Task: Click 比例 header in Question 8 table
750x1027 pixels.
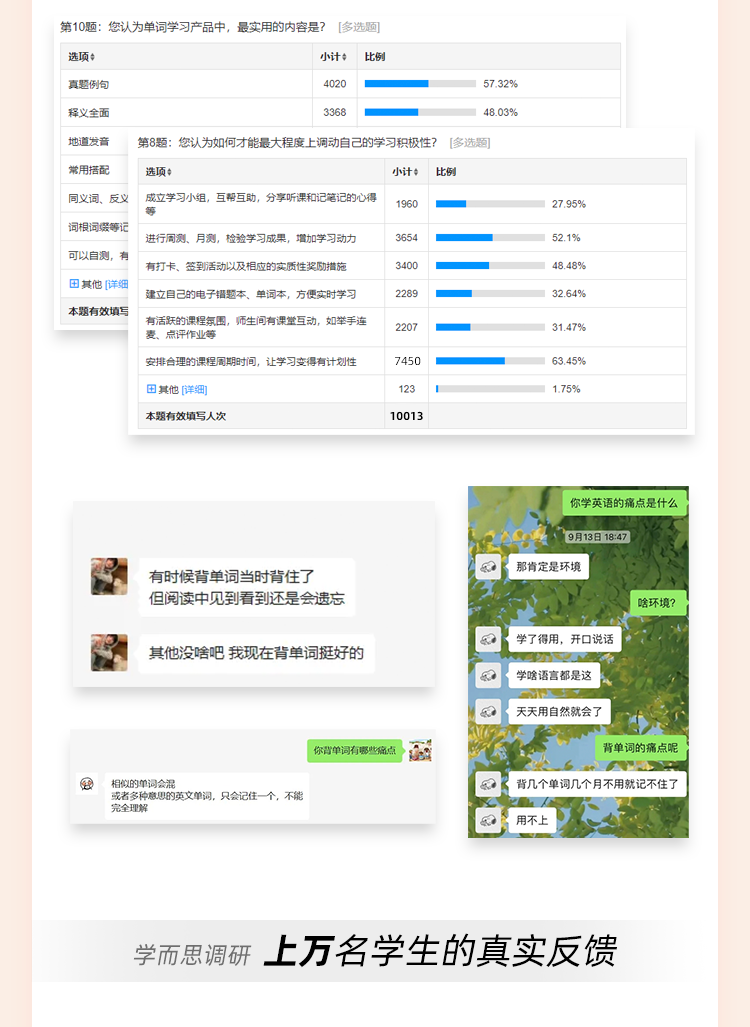Action: pos(445,172)
